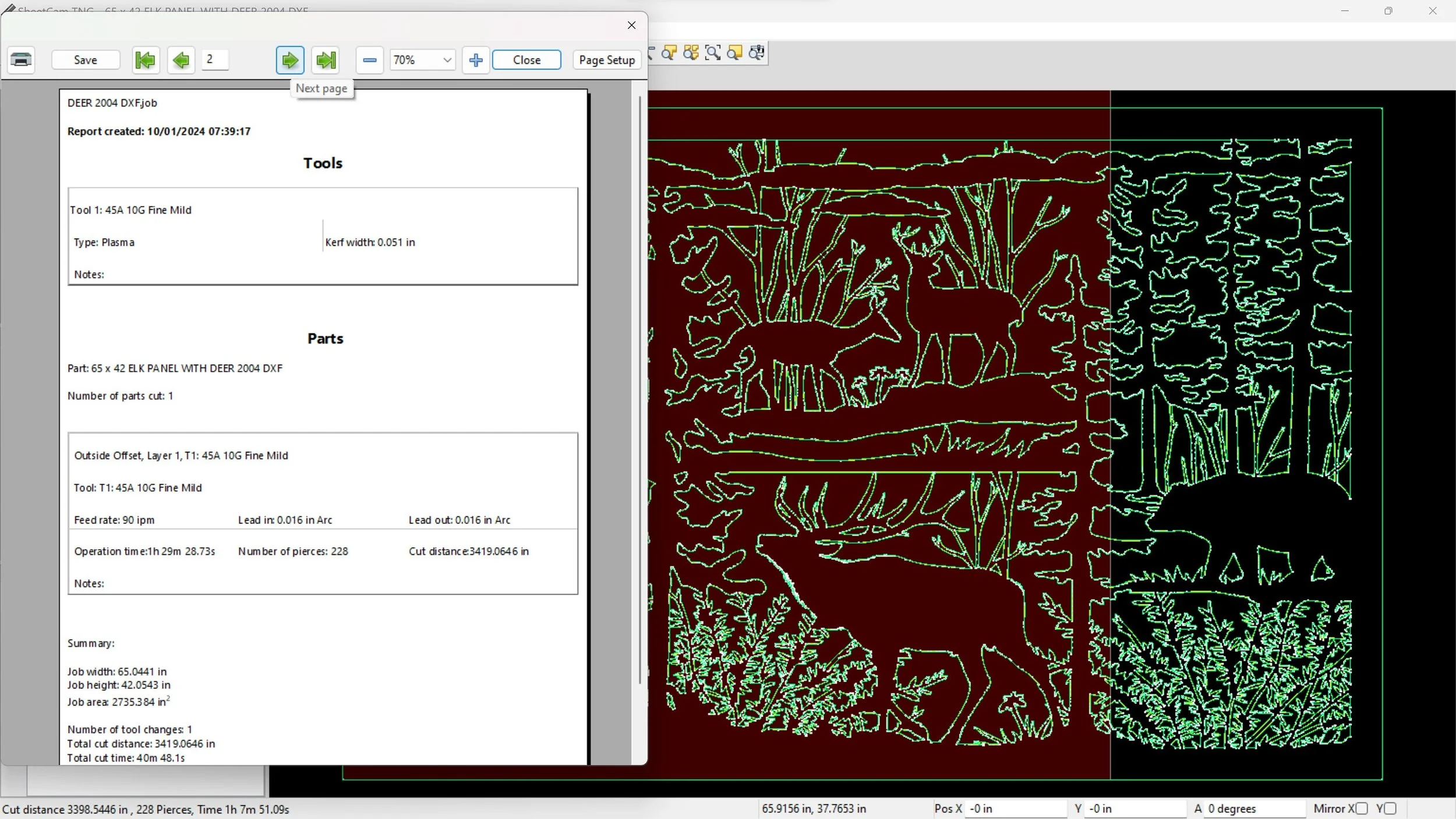Click 'Cut distance:3419.0646 in' in operation box

click(469, 551)
